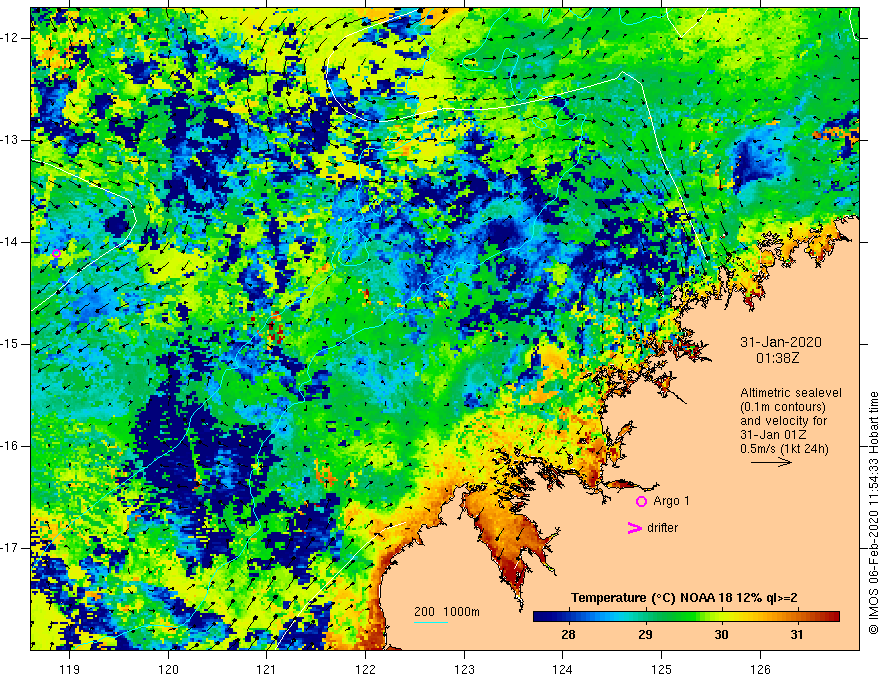Click the "Temperature (°C) NOAA 18 12% ql>=2" title

[x=684, y=598]
